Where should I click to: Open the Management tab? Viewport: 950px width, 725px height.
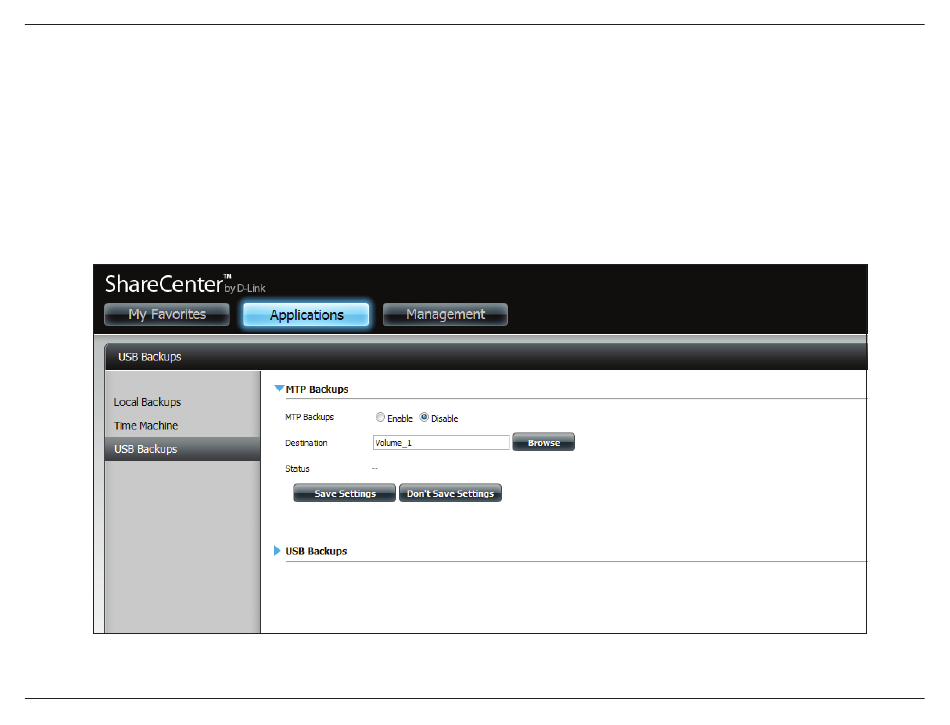pyautogui.click(x=445, y=314)
